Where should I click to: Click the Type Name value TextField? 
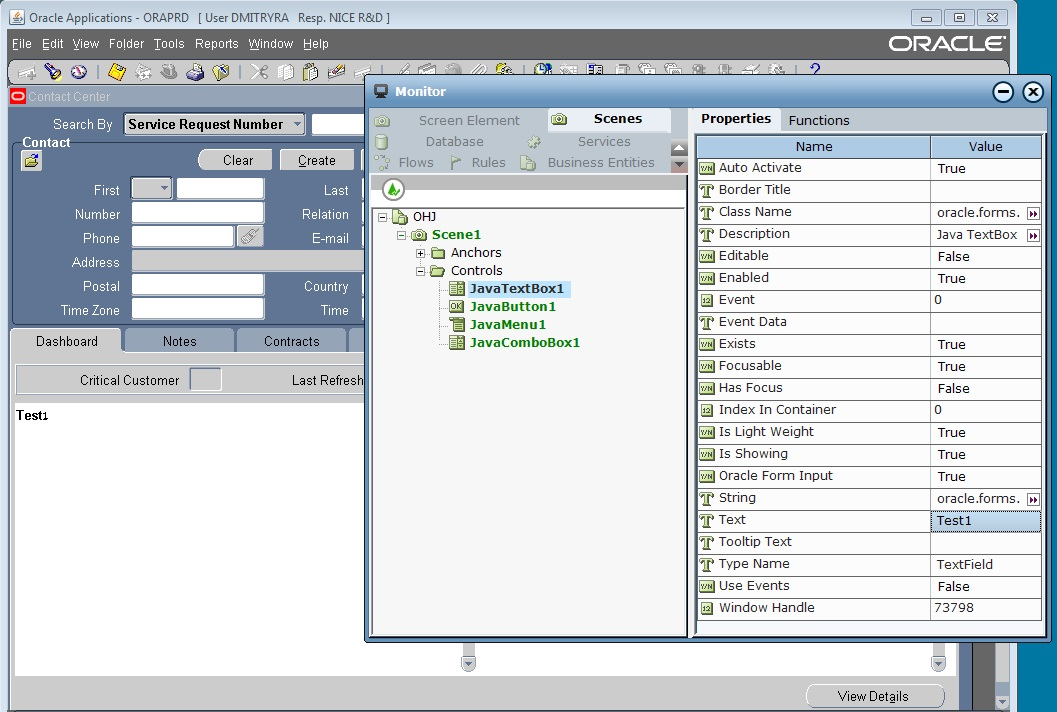986,564
